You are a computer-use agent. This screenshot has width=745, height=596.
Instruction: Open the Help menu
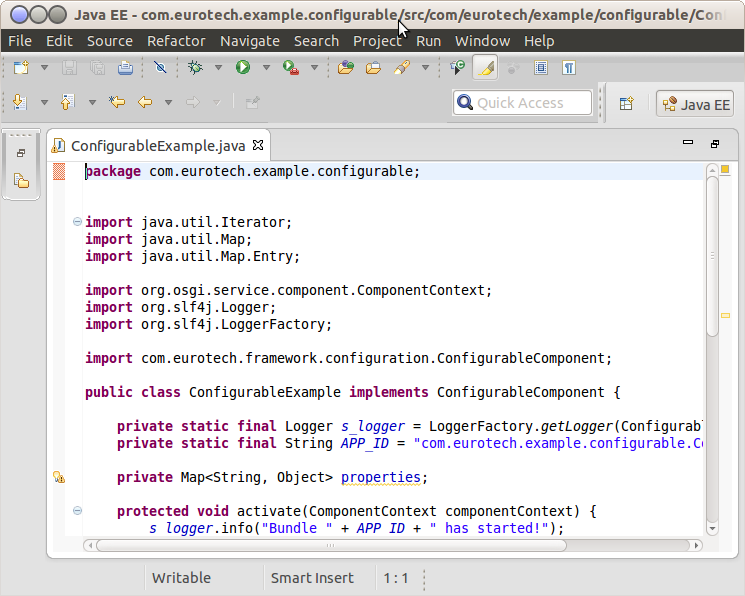pos(539,41)
